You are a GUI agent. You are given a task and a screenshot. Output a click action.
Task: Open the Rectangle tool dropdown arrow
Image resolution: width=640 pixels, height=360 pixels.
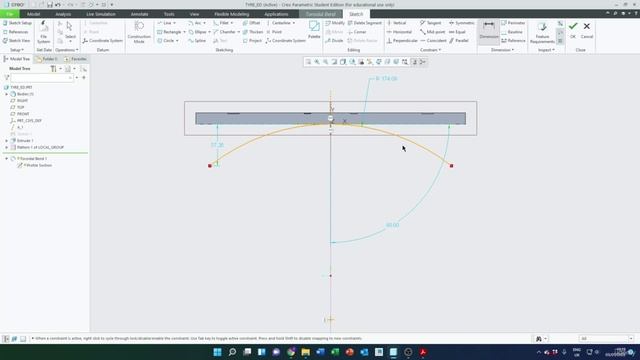pyautogui.click(x=184, y=32)
